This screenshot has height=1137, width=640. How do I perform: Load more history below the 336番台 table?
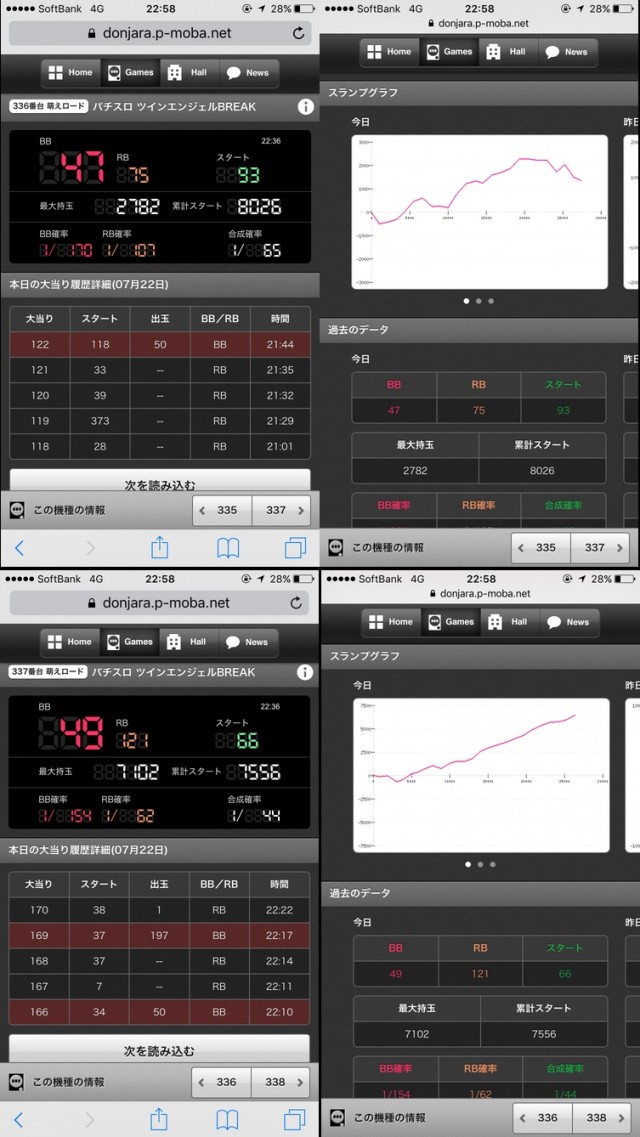coord(160,484)
